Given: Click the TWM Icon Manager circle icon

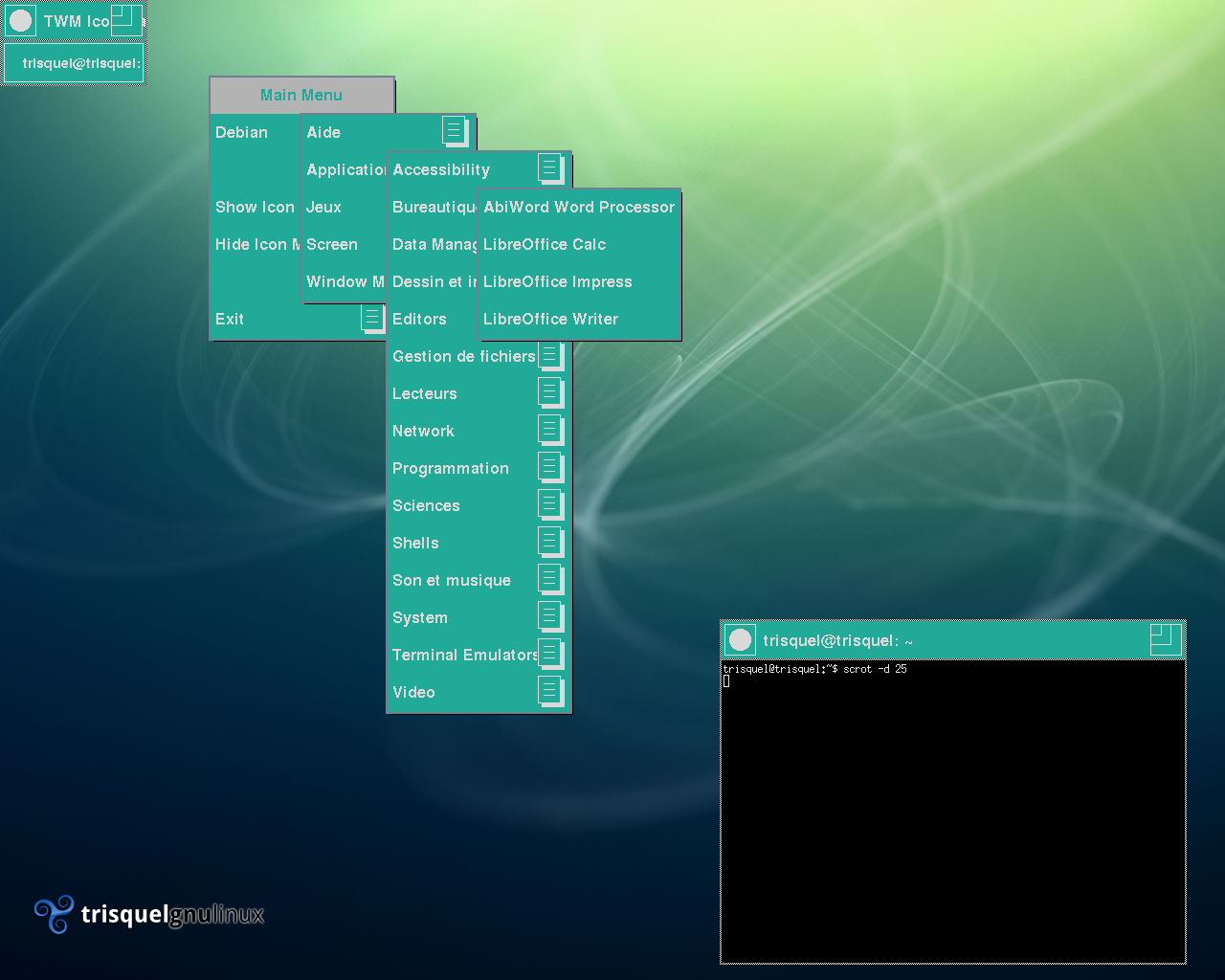Looking at the screenshot, I should tap(20, 20).
